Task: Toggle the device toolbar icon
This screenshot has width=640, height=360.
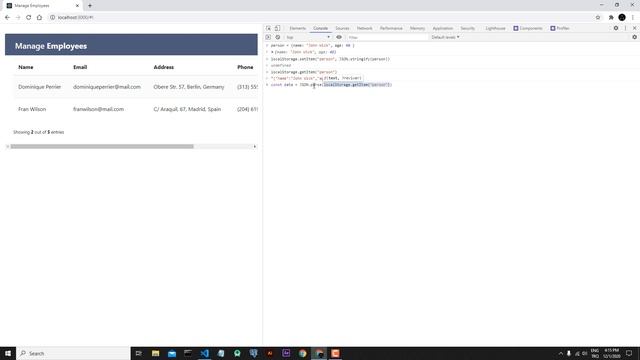Action: pyautogui.click(x=277, y=28)
